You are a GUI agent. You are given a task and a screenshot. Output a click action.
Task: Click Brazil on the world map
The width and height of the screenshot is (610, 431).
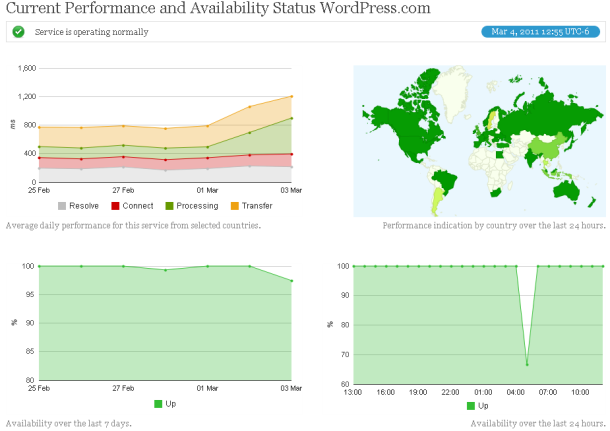pos(445,181)
